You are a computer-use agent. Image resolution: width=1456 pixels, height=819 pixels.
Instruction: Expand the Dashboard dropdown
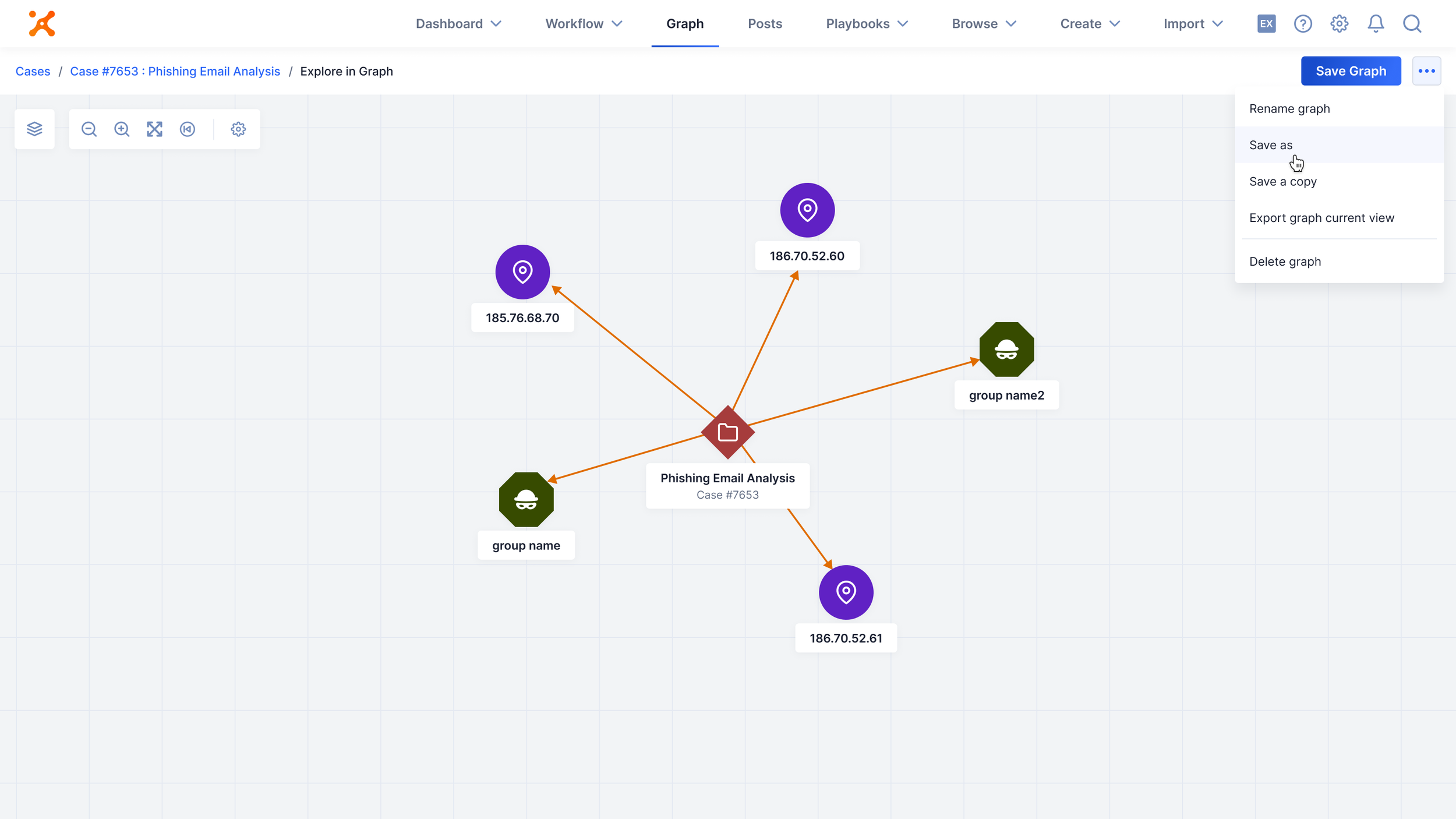click(458, 24)
